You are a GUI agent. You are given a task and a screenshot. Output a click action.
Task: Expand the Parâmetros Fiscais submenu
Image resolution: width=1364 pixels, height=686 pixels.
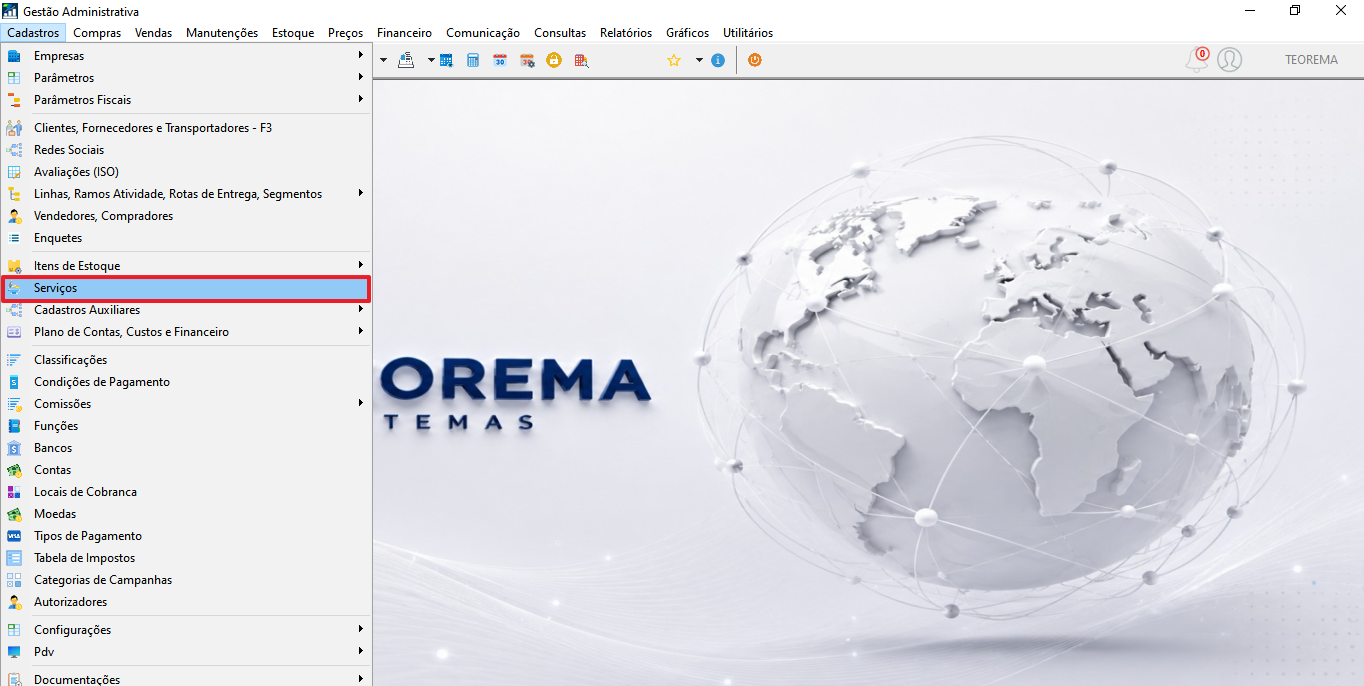point(186,100)
